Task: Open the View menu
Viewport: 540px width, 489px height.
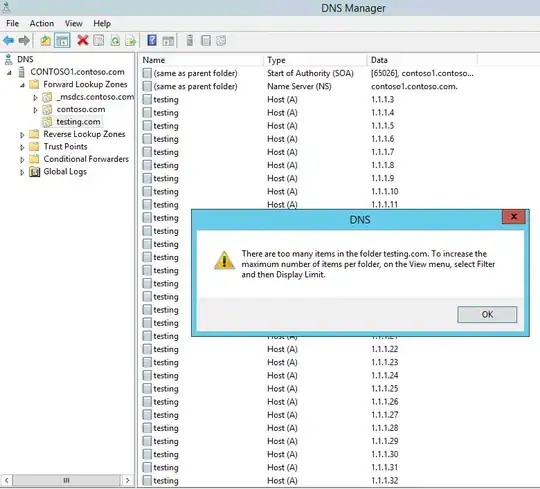Action: pos(74,23)
